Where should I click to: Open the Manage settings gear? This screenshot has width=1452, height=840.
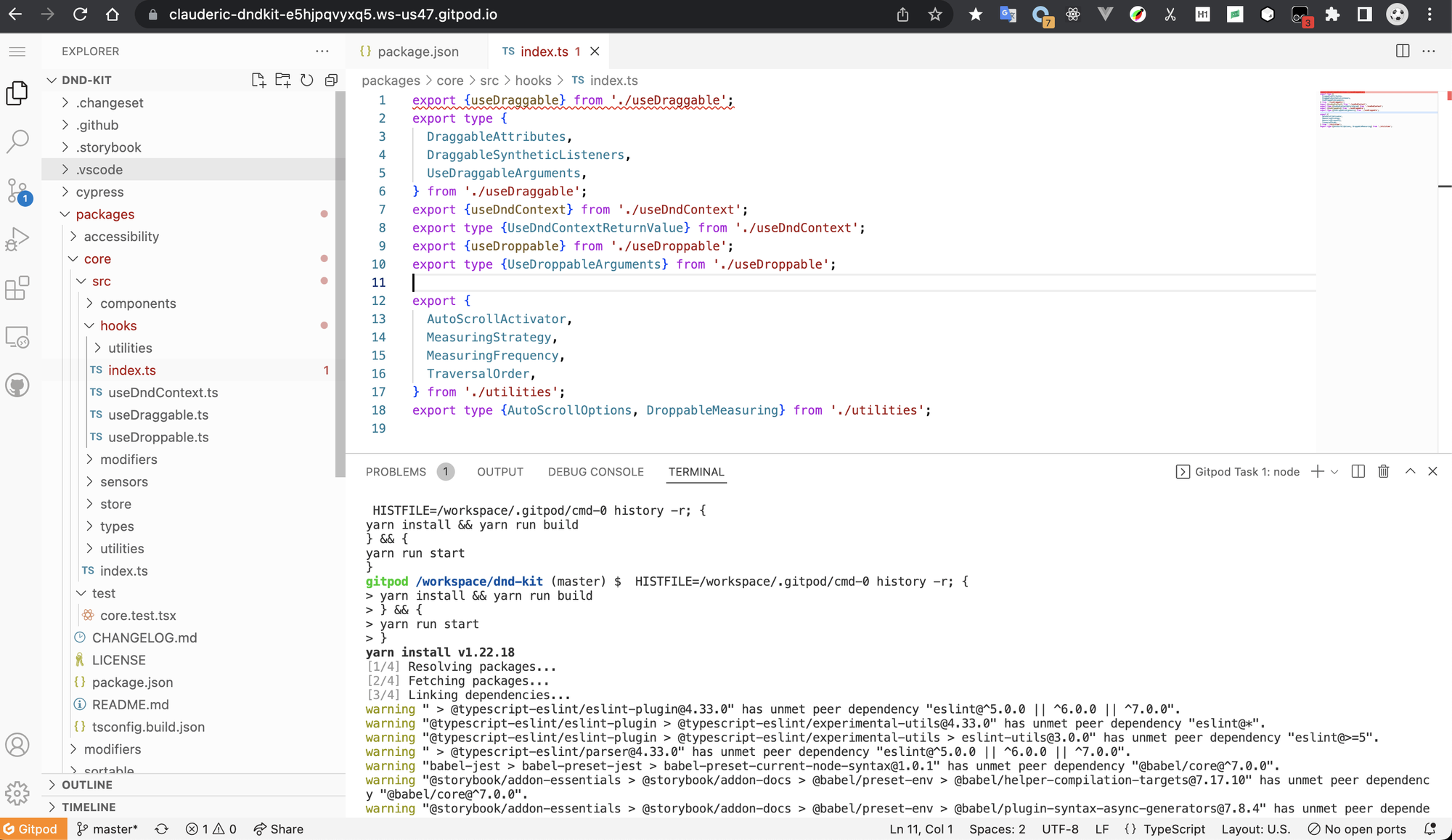(17, 794)
